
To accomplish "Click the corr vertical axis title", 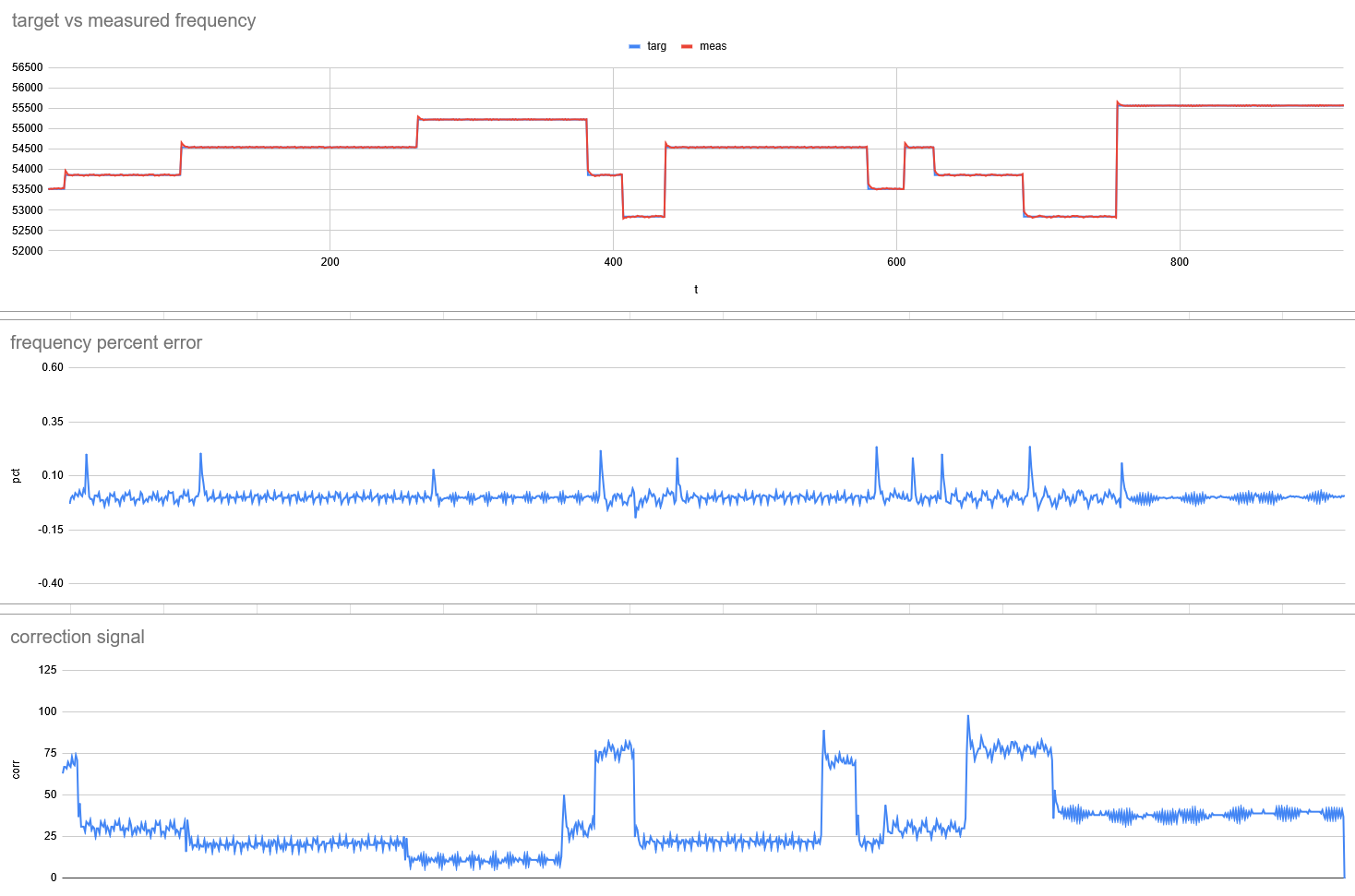I will pos(16,770).
